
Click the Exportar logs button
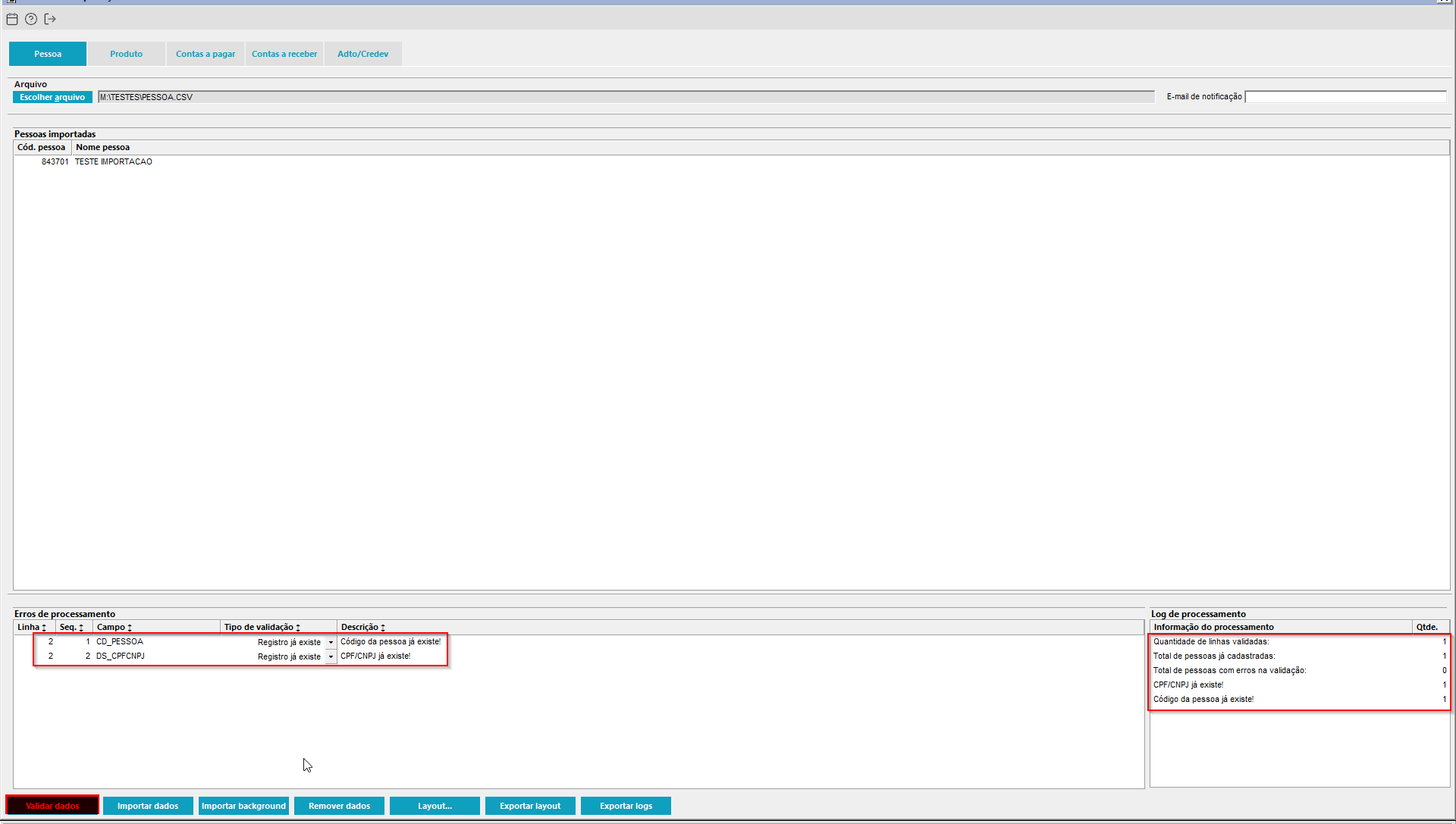[626, 806]
